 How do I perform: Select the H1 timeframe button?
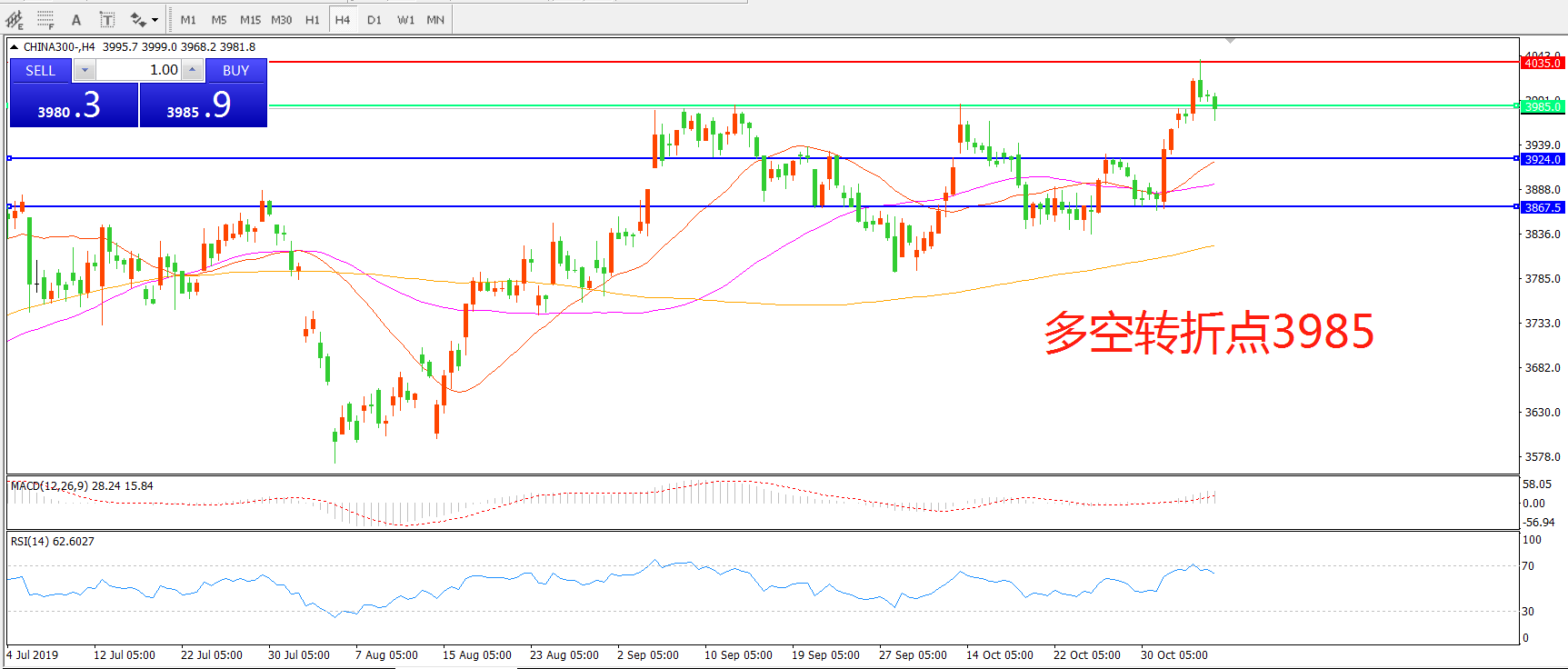pyautogui.click(x=312, y=19)
